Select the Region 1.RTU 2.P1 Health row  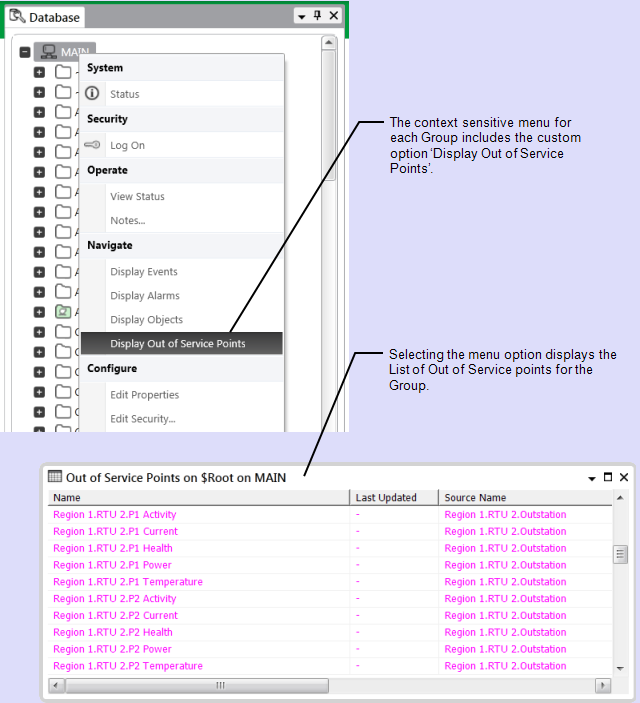coord(113,548)
